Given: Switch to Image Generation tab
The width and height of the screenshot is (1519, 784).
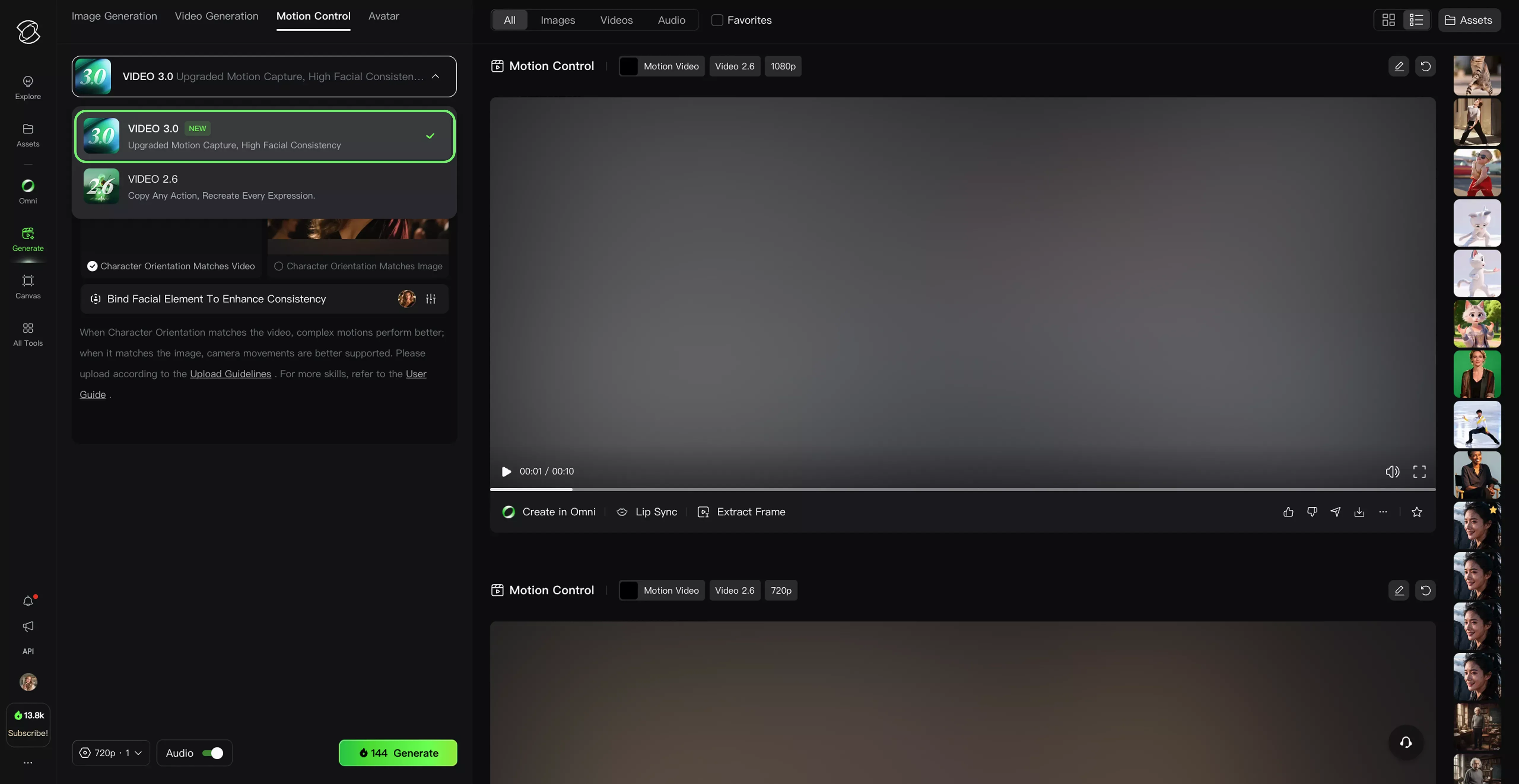Looking at the screenshot, I should click(x=115, y=16).
